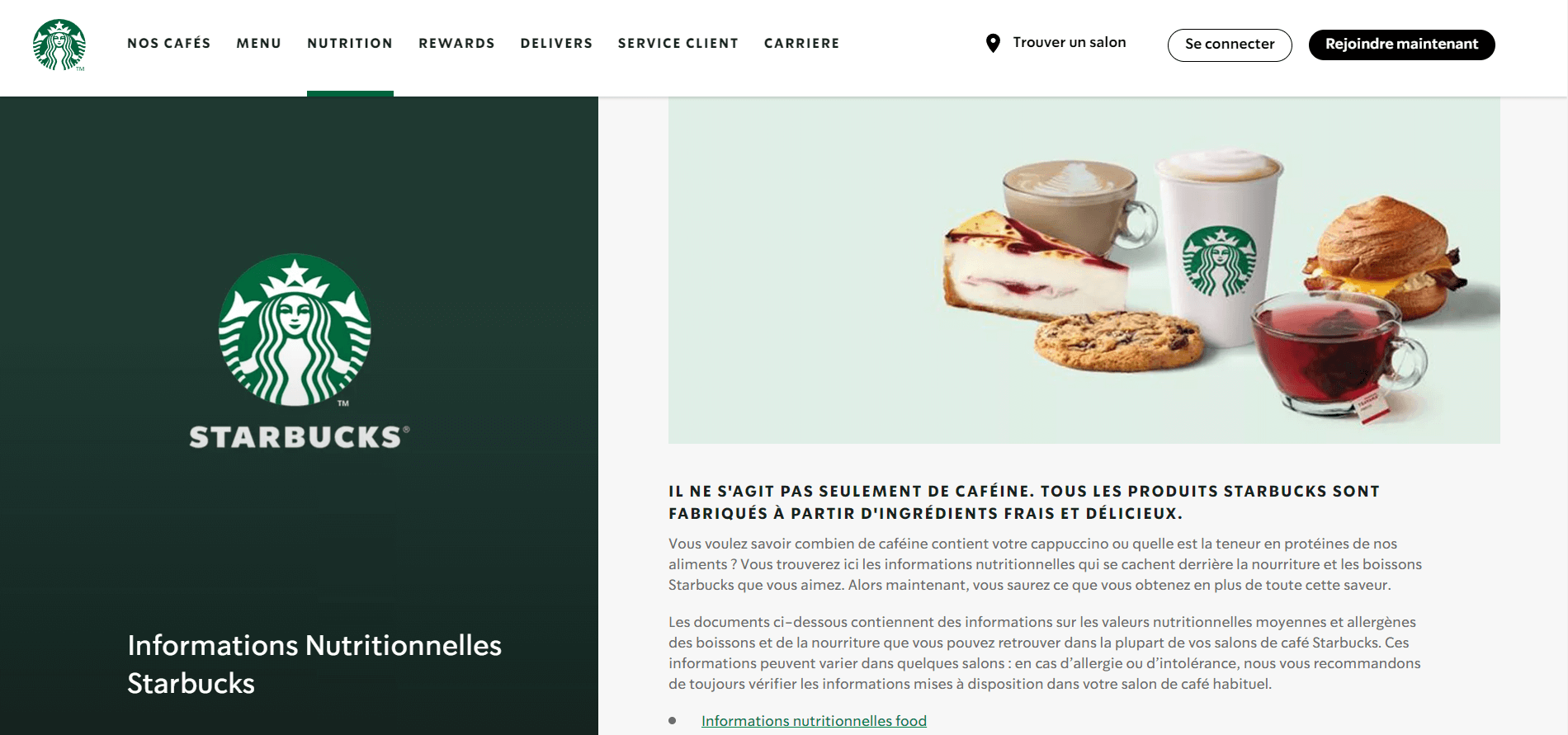Click the chocolate chip cookie image
1568x735 pixels.
[x=1118, y=342]
